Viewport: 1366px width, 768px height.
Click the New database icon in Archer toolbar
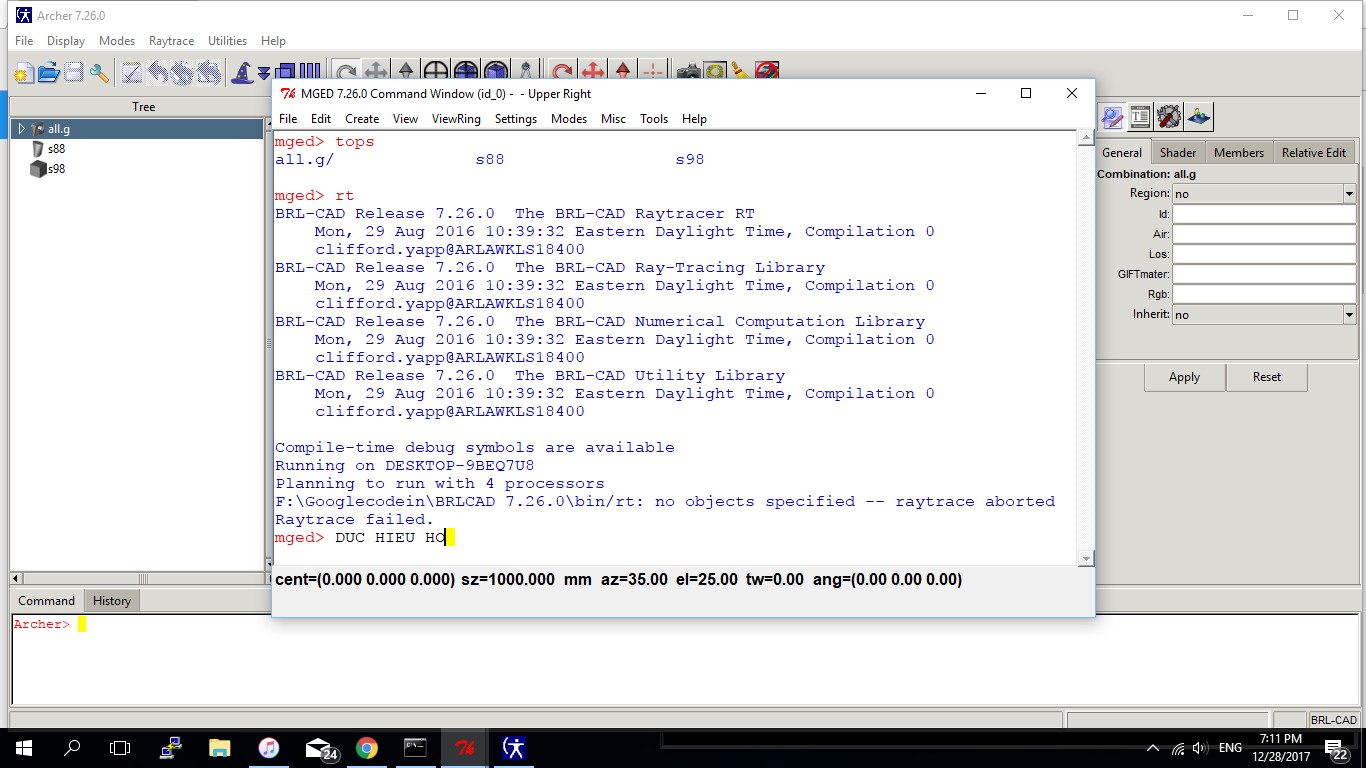24,72
